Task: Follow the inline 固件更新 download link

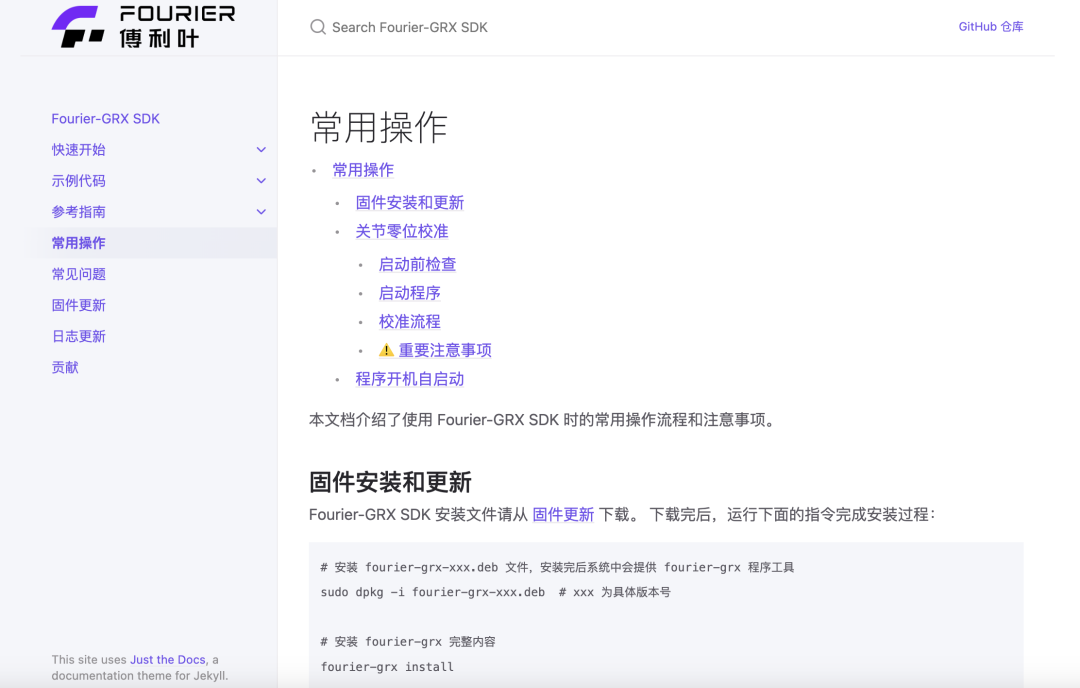Action: click(x=563, y=514)
